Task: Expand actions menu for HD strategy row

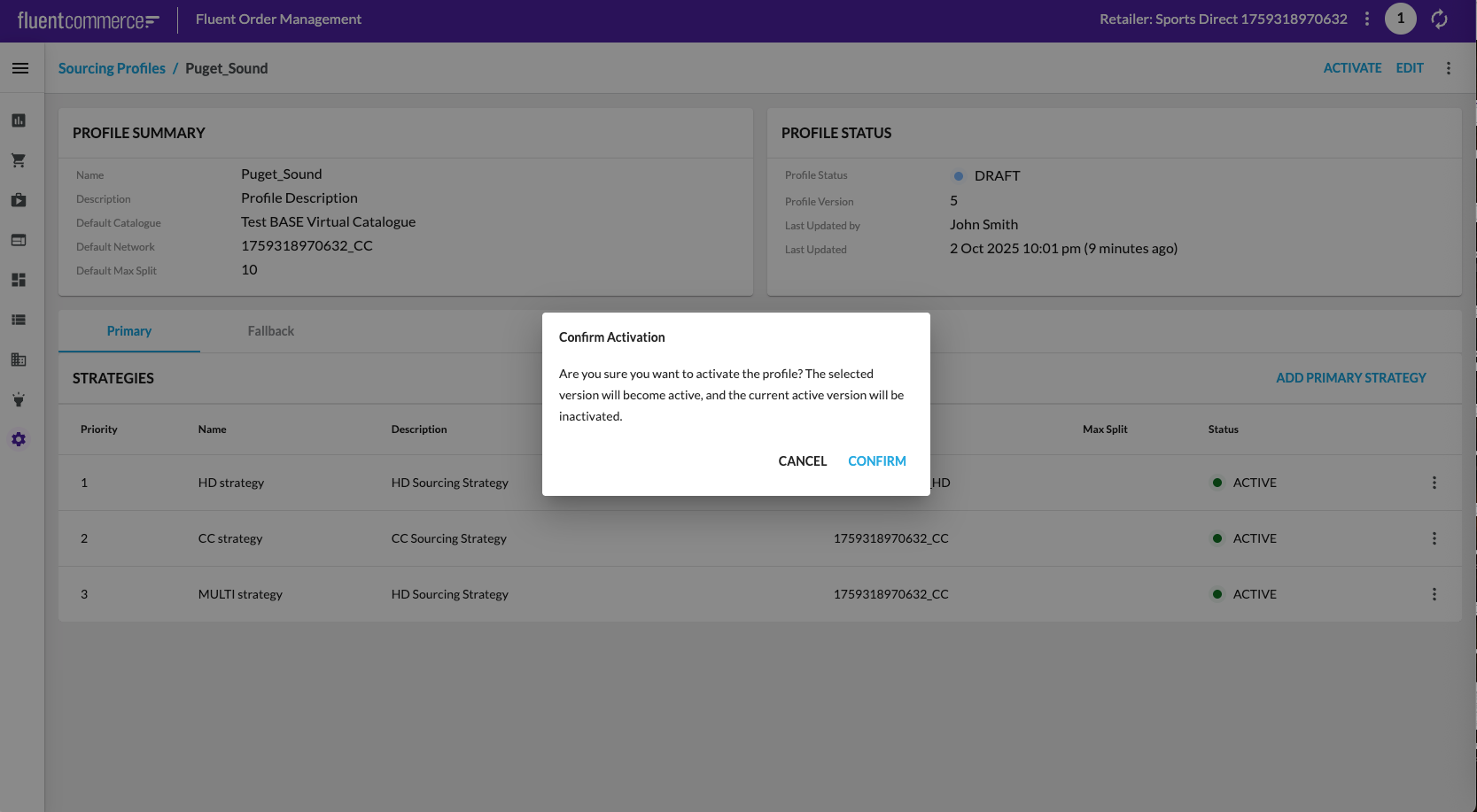Action: click(x=1434, y=483)
